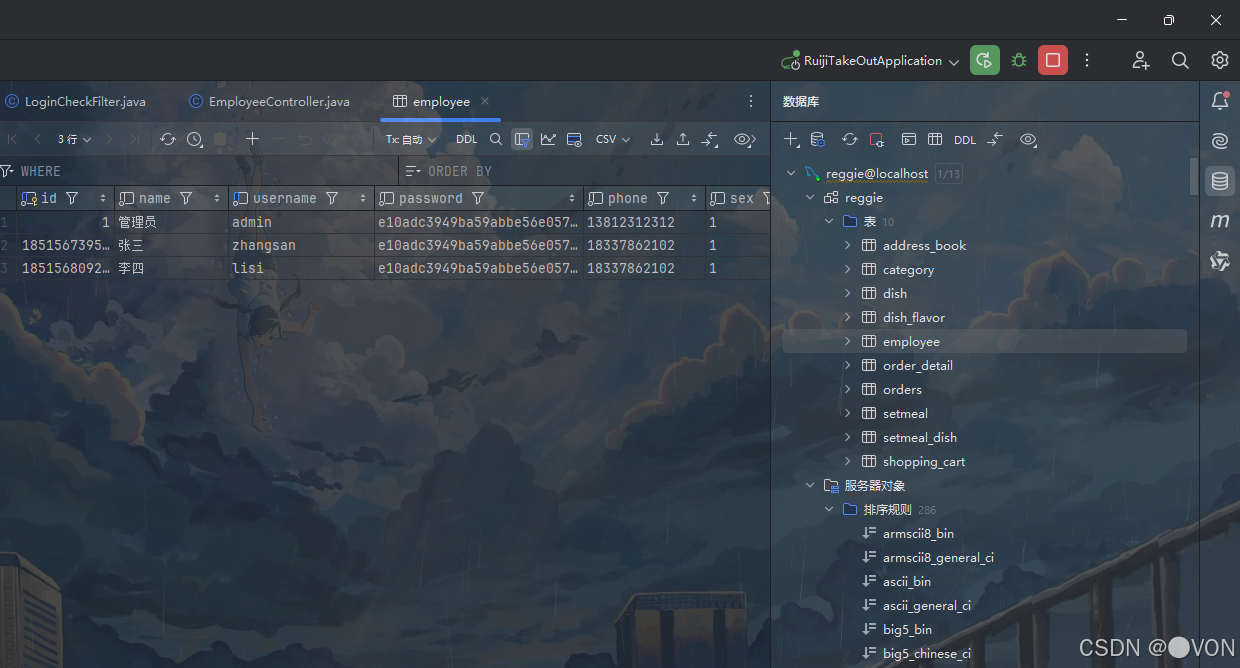Switch to EmployeeController.java tab
This screenshot has width=1240, height=668.
(x=269, y=102)
